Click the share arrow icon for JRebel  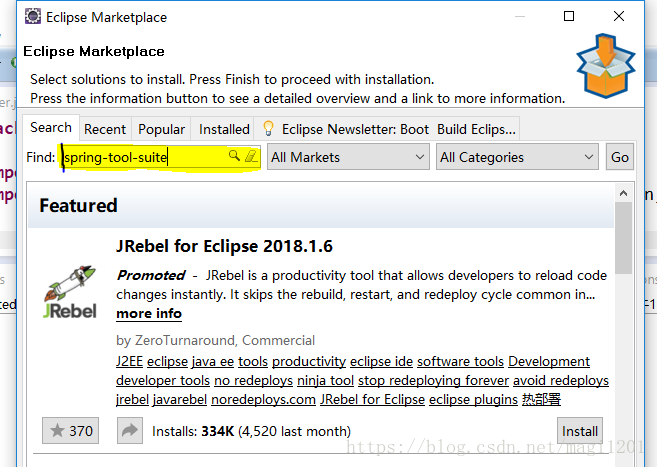pos(130,431)
